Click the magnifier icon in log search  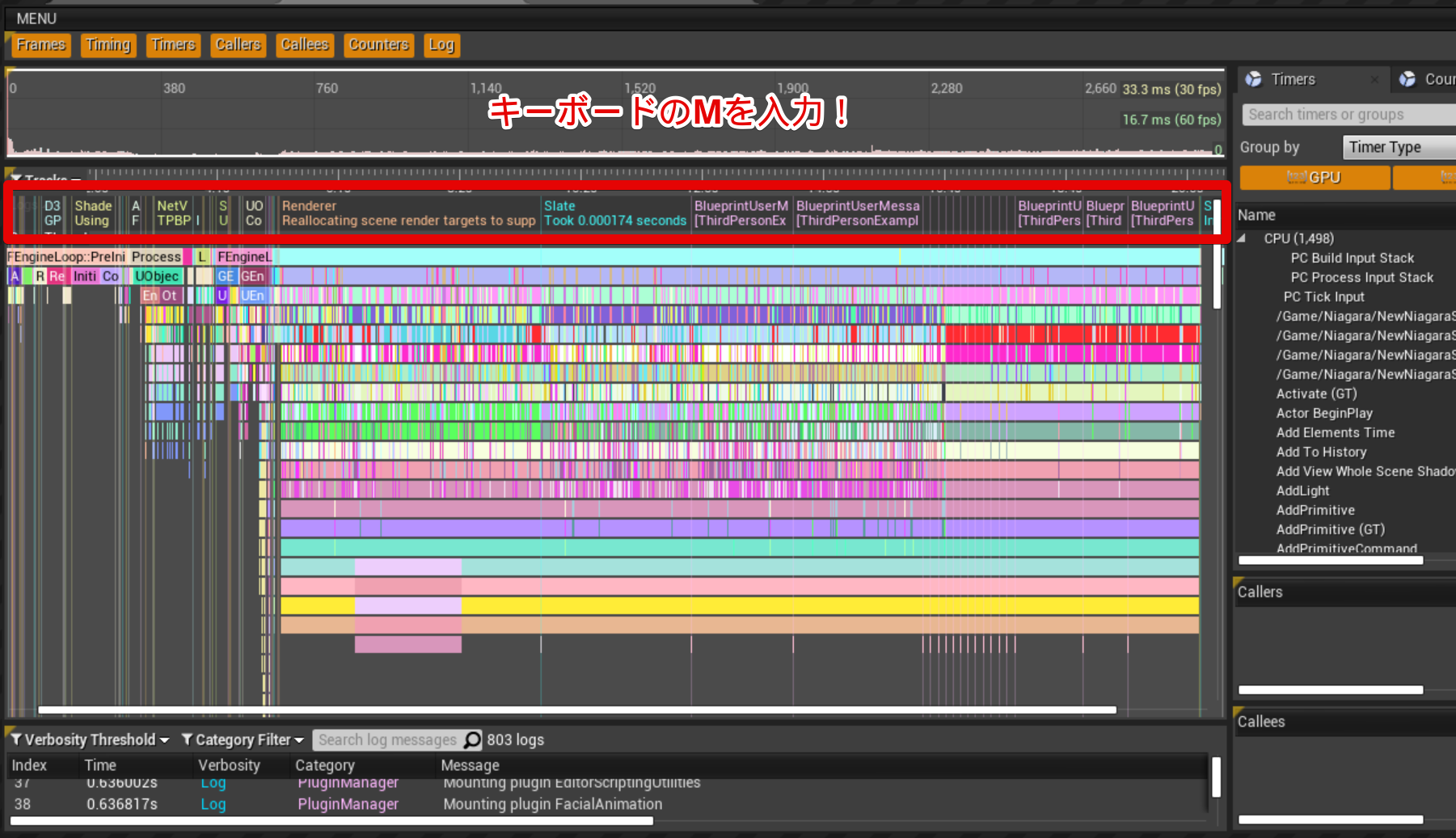tap(472, 740)
